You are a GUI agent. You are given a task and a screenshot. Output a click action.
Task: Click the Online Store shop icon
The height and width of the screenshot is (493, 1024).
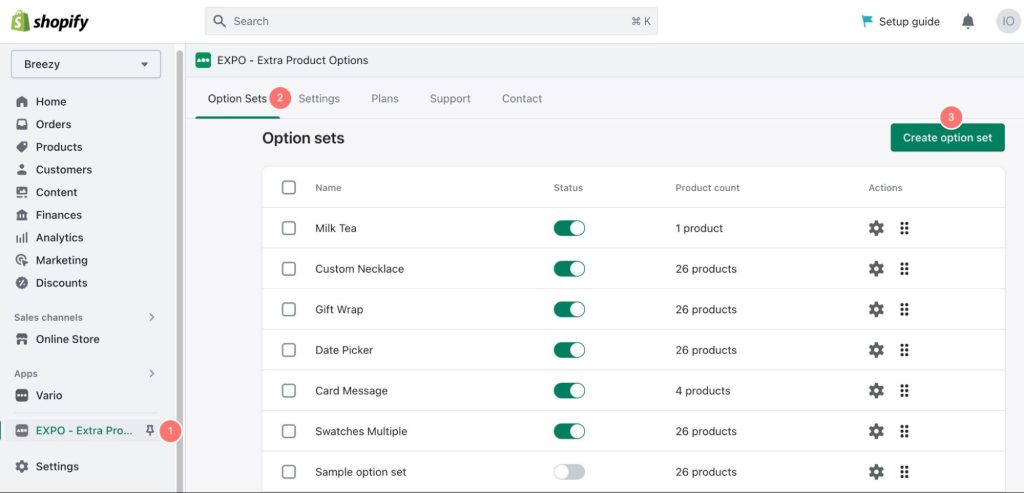click(x=22, y=339)
